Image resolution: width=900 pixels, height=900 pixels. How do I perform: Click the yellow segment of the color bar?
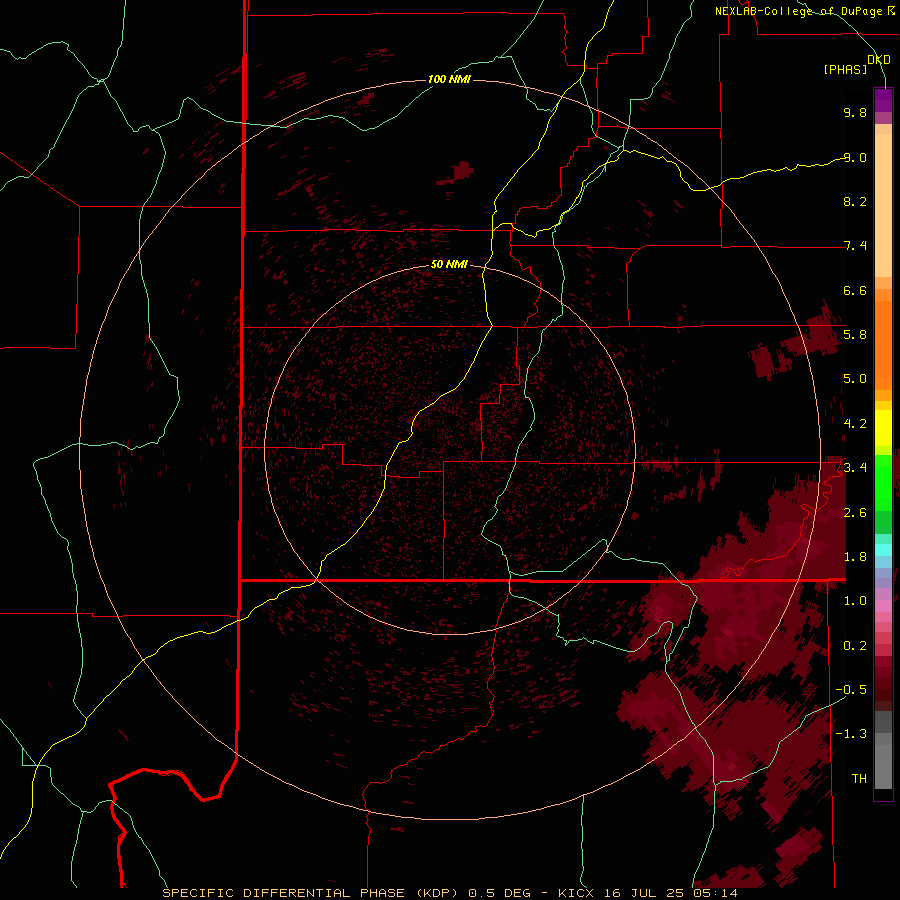coord(883,428)
